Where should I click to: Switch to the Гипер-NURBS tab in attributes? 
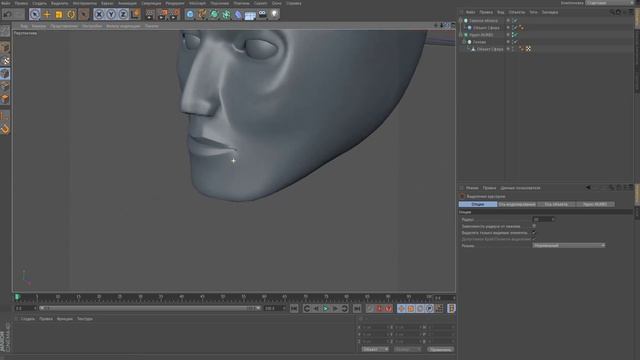595,204
